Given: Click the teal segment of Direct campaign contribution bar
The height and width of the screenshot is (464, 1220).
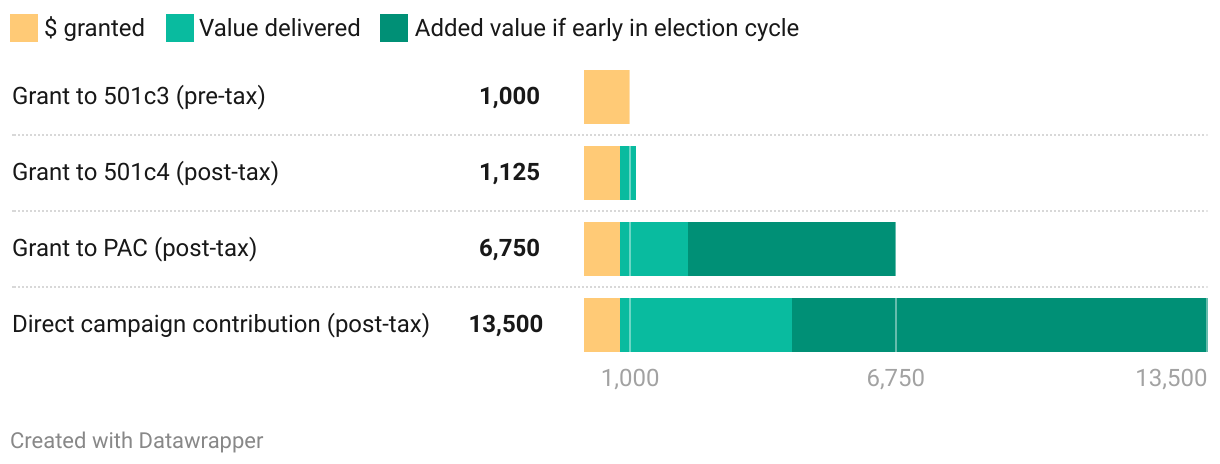Looking at the screenshot, I should 710,325.
